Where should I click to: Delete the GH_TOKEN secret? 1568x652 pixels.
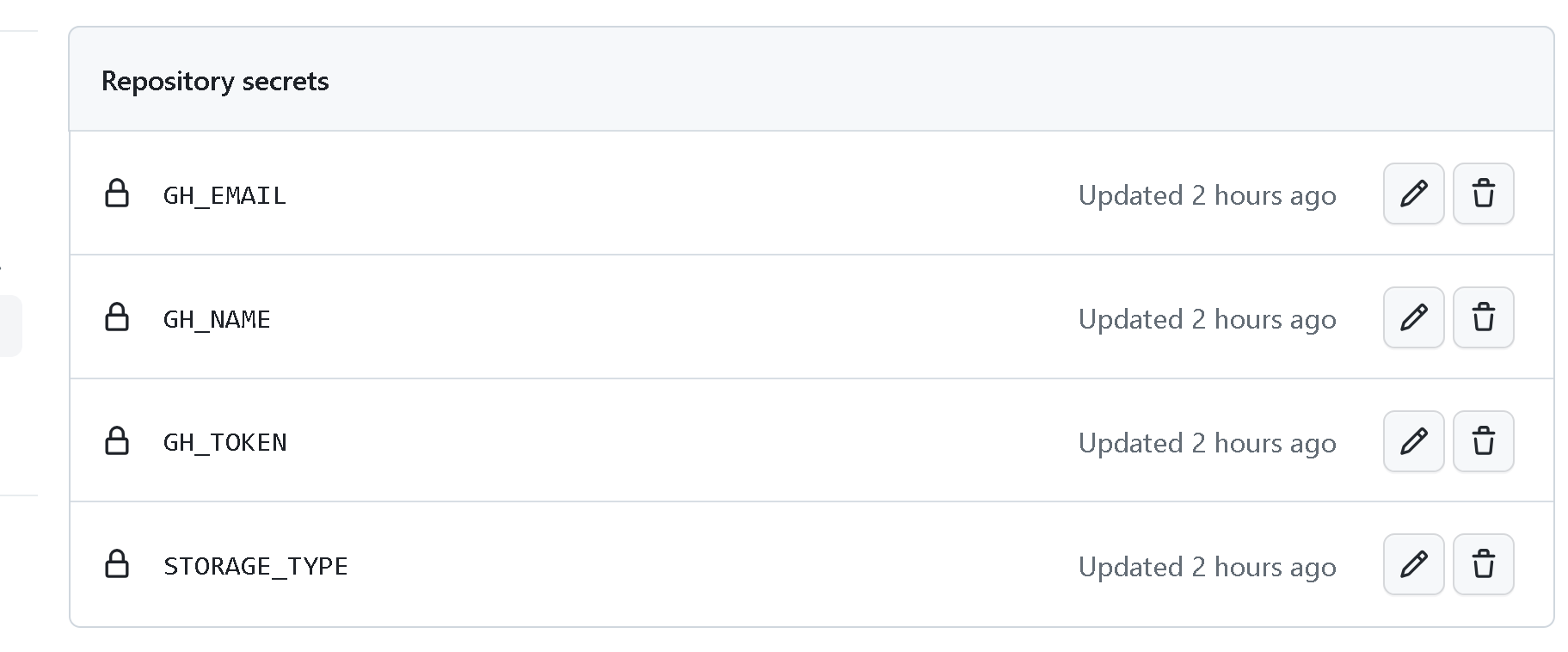pos(1483,441)
